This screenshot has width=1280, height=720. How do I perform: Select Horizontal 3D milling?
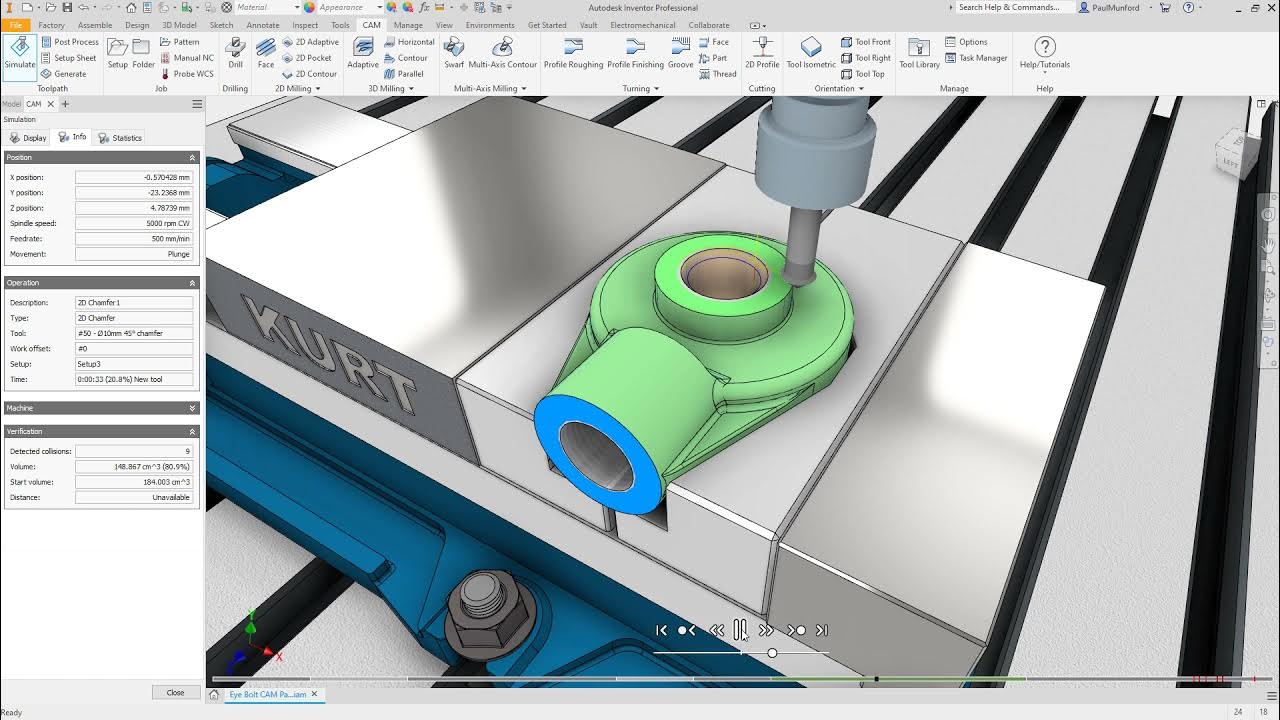[x=409, y=42]
